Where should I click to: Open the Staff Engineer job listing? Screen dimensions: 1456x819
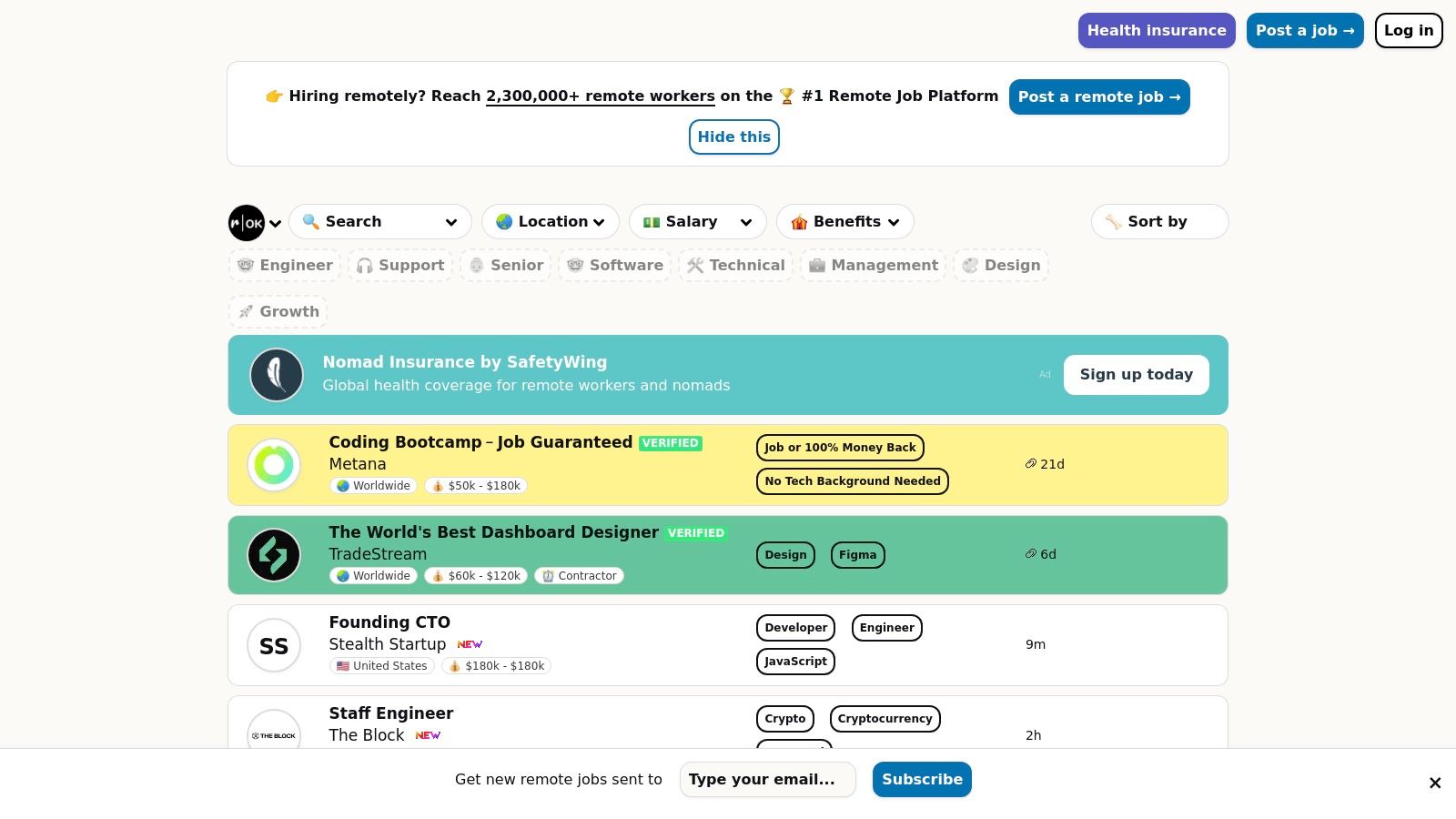pos(391,713)
